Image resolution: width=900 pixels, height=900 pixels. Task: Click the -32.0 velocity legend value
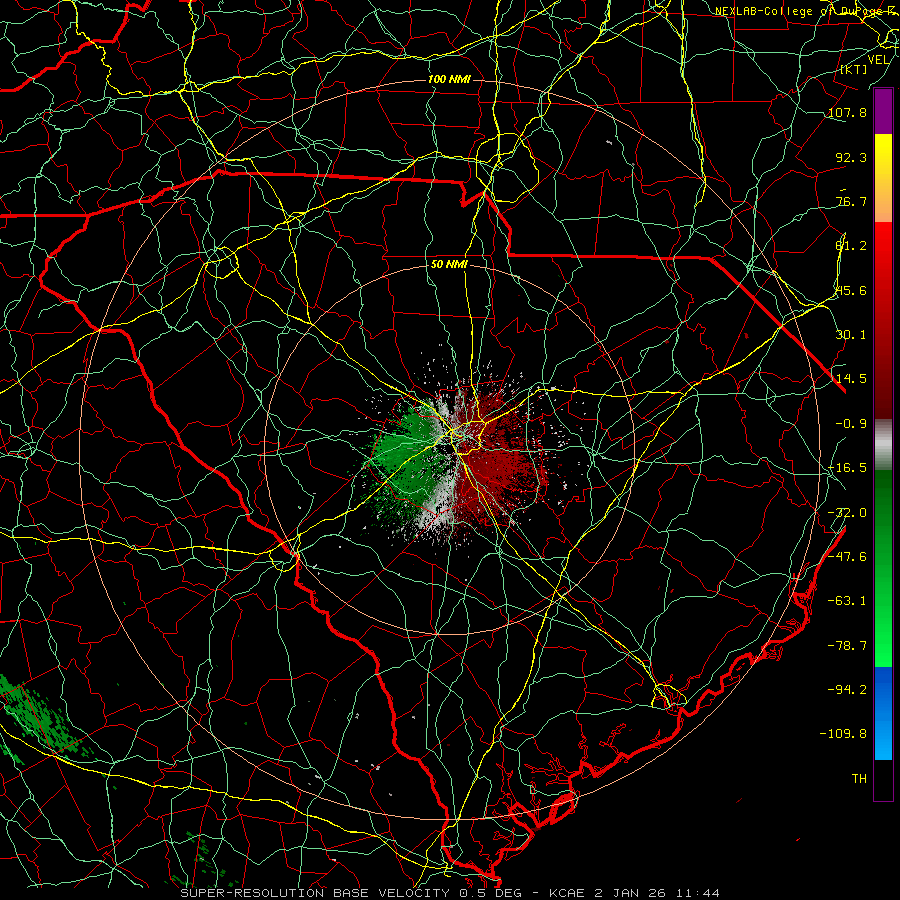(x=847, y=513)
